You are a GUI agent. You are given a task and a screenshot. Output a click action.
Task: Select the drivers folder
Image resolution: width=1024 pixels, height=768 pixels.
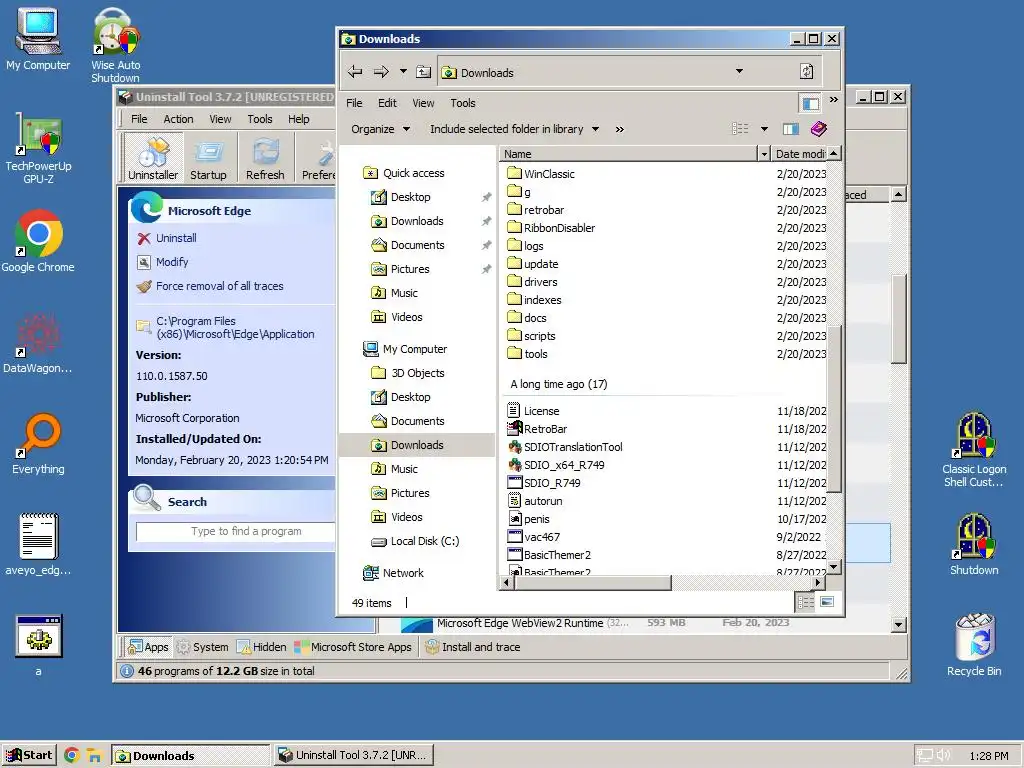pyautogui.click(x=540, y=282)
